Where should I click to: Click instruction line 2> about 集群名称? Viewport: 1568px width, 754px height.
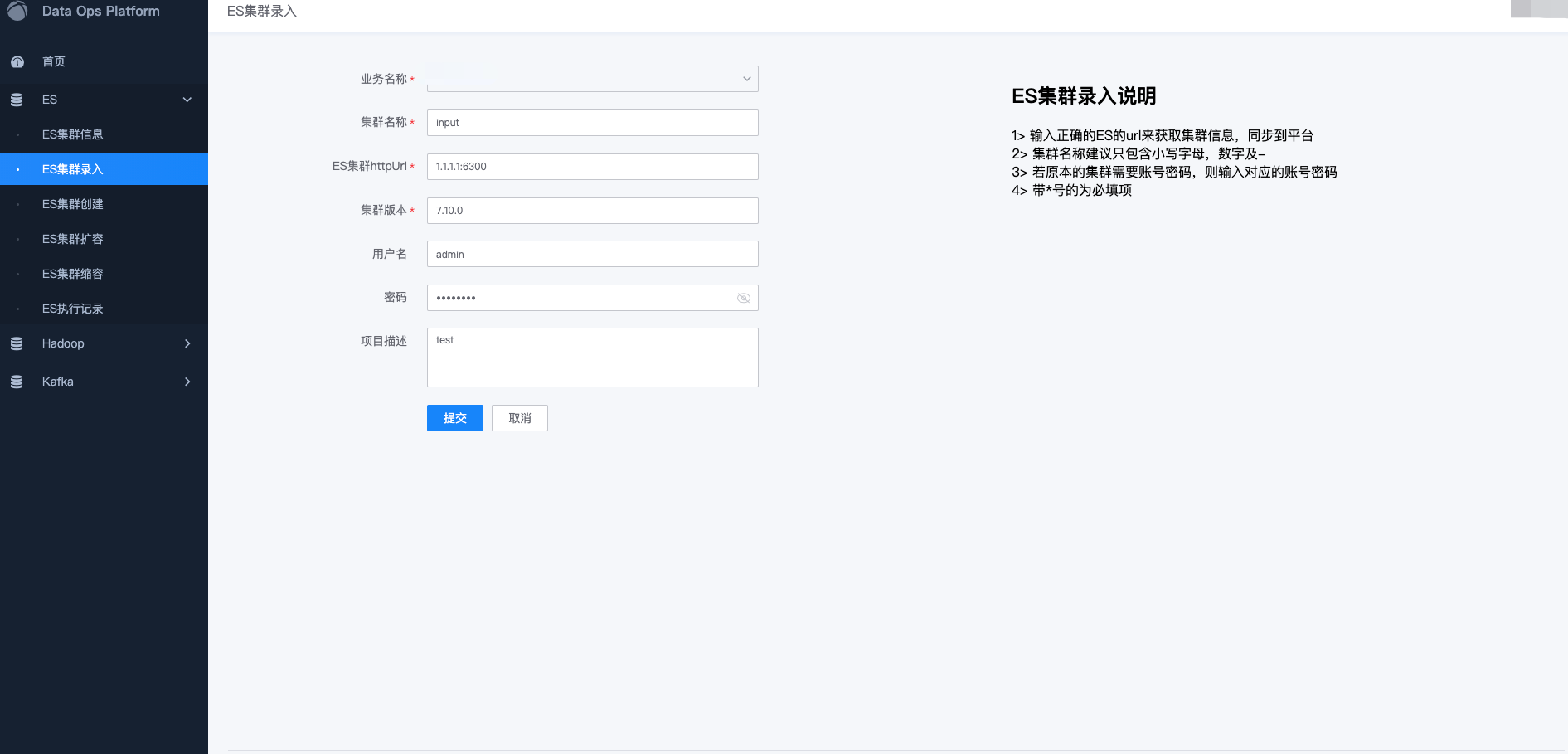(1138, 153)
